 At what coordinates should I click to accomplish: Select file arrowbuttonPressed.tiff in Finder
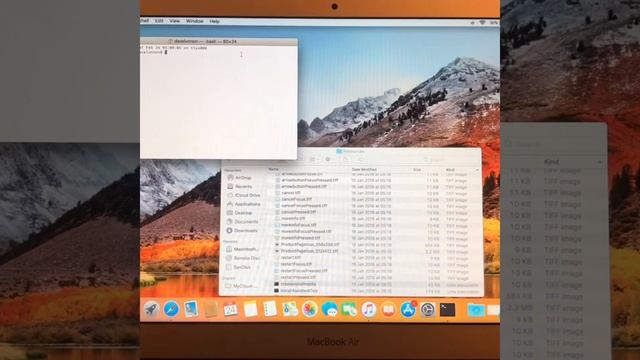click(304, 186)
